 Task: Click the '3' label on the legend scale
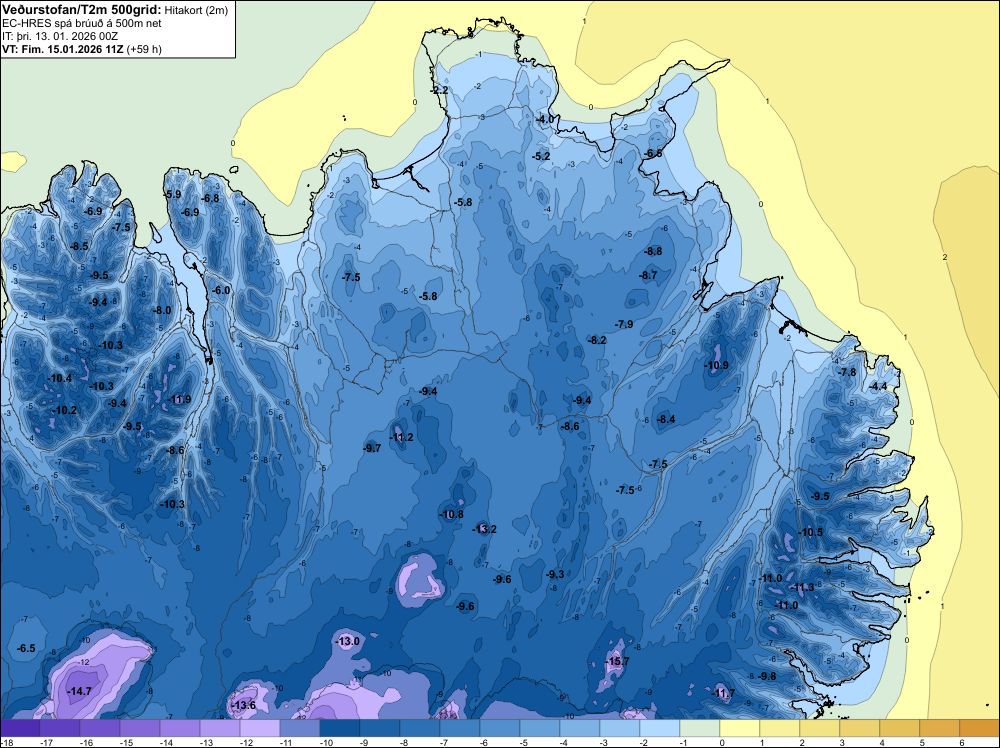(x=842, y=742)
